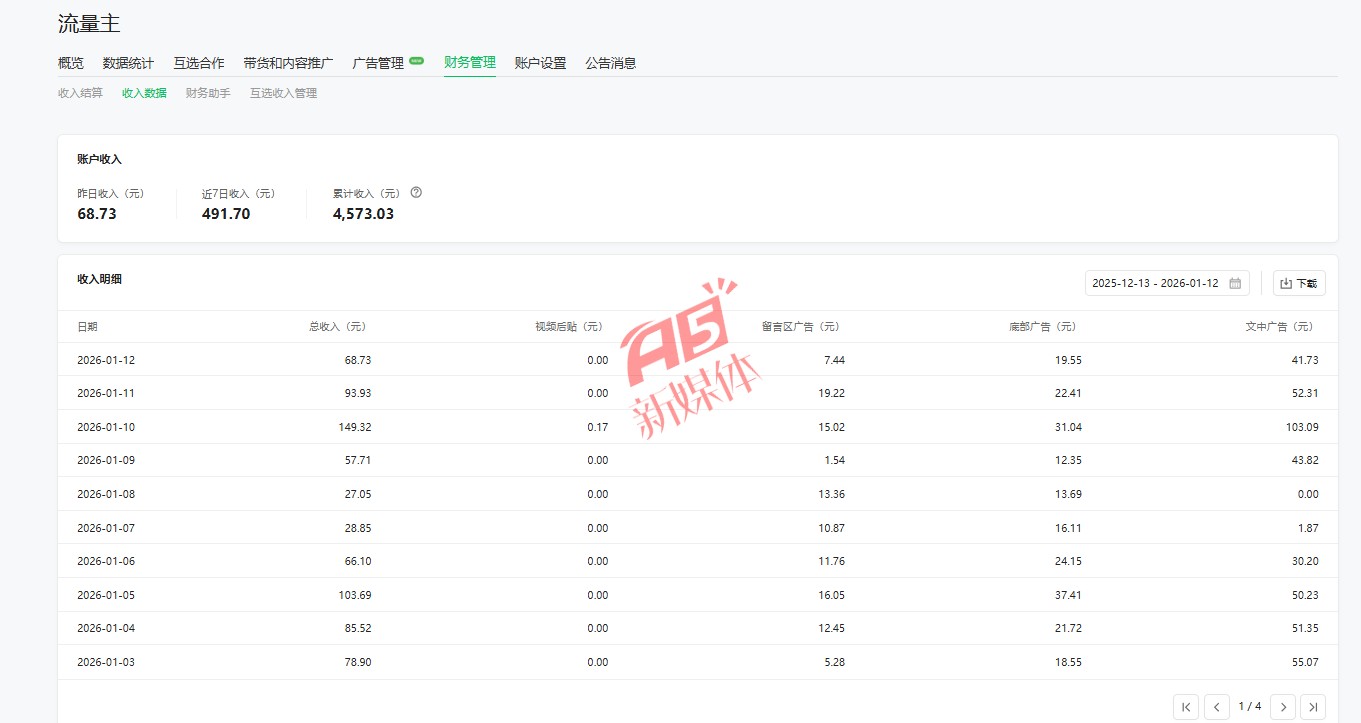1361x723 pixels.
Task: Go to the previous page arrow
Action: 1217,707
